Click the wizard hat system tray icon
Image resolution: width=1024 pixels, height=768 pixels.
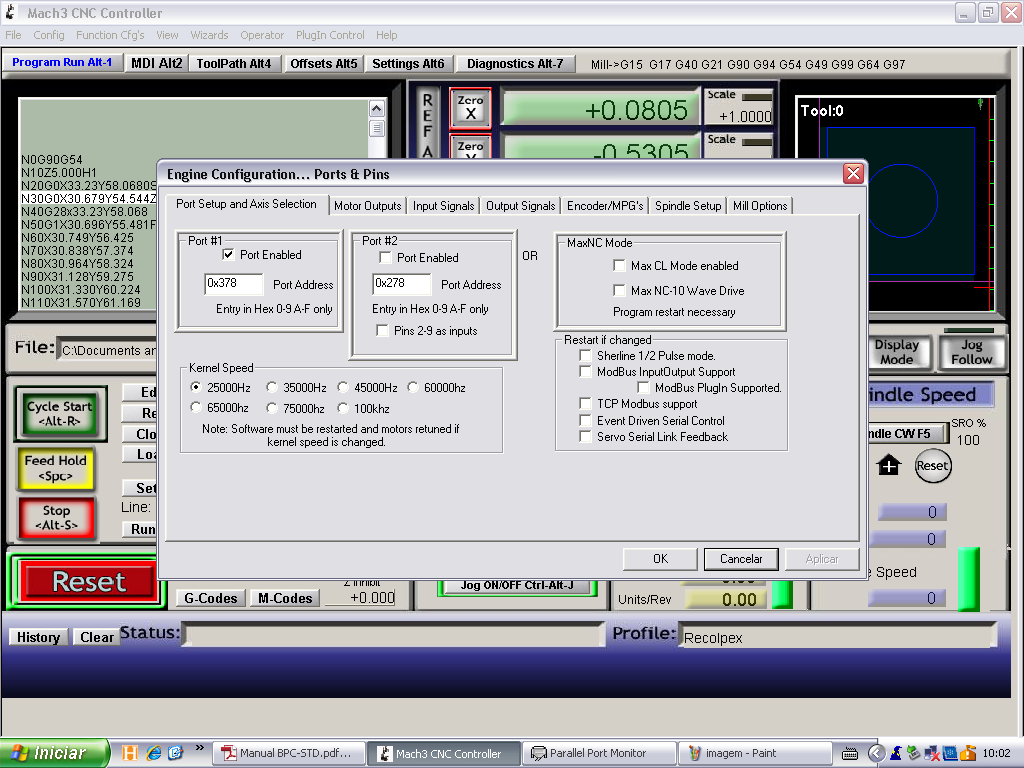896,753
